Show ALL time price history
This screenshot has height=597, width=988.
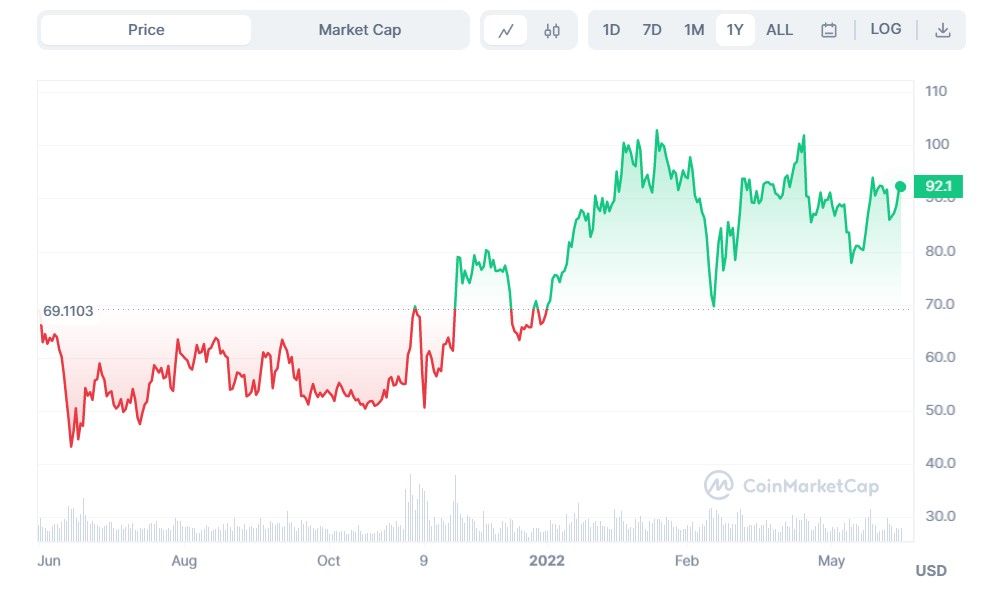pos(780,30)
